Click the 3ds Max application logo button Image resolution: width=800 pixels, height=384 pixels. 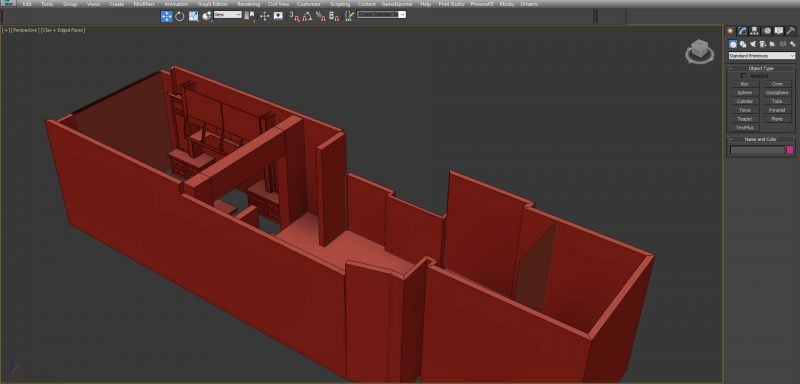click(8, 3)
